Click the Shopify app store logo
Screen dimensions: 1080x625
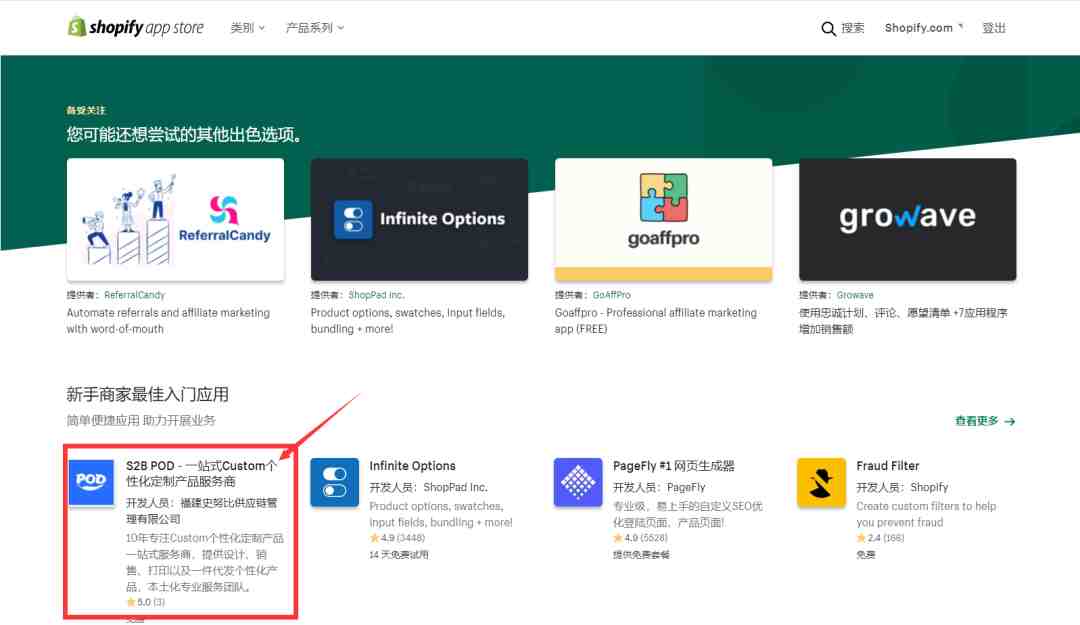(x=136, y=28)
